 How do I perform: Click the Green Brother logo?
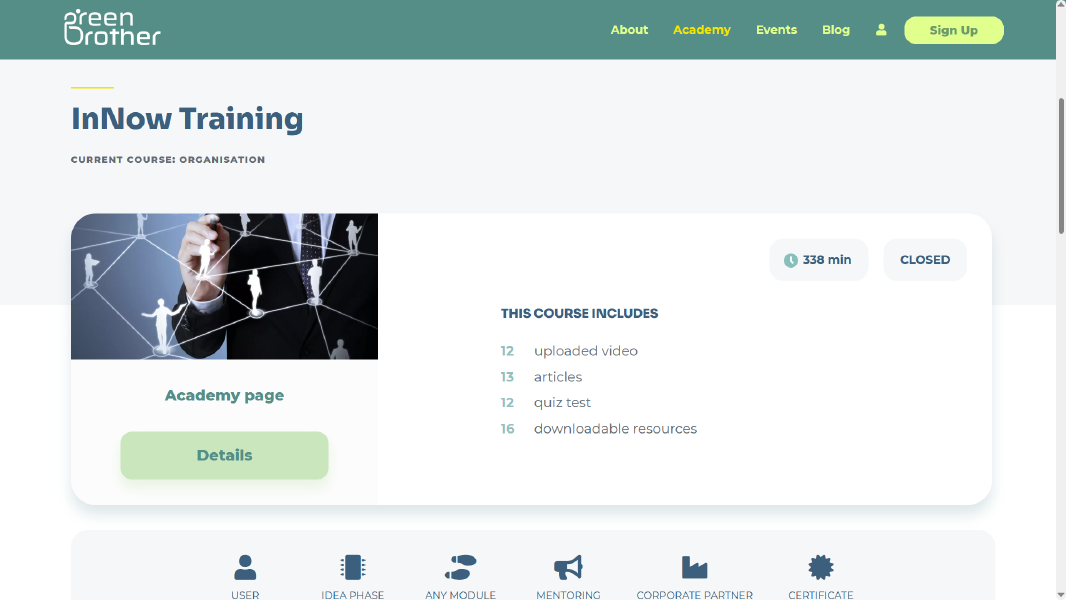click(x=112, y=28)
